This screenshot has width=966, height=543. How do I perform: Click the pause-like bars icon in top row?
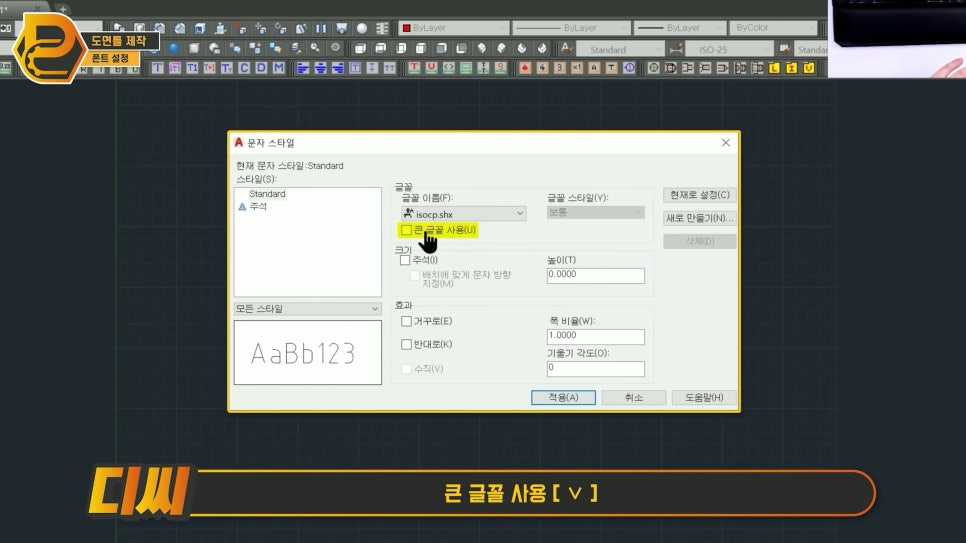coord(321,28)
